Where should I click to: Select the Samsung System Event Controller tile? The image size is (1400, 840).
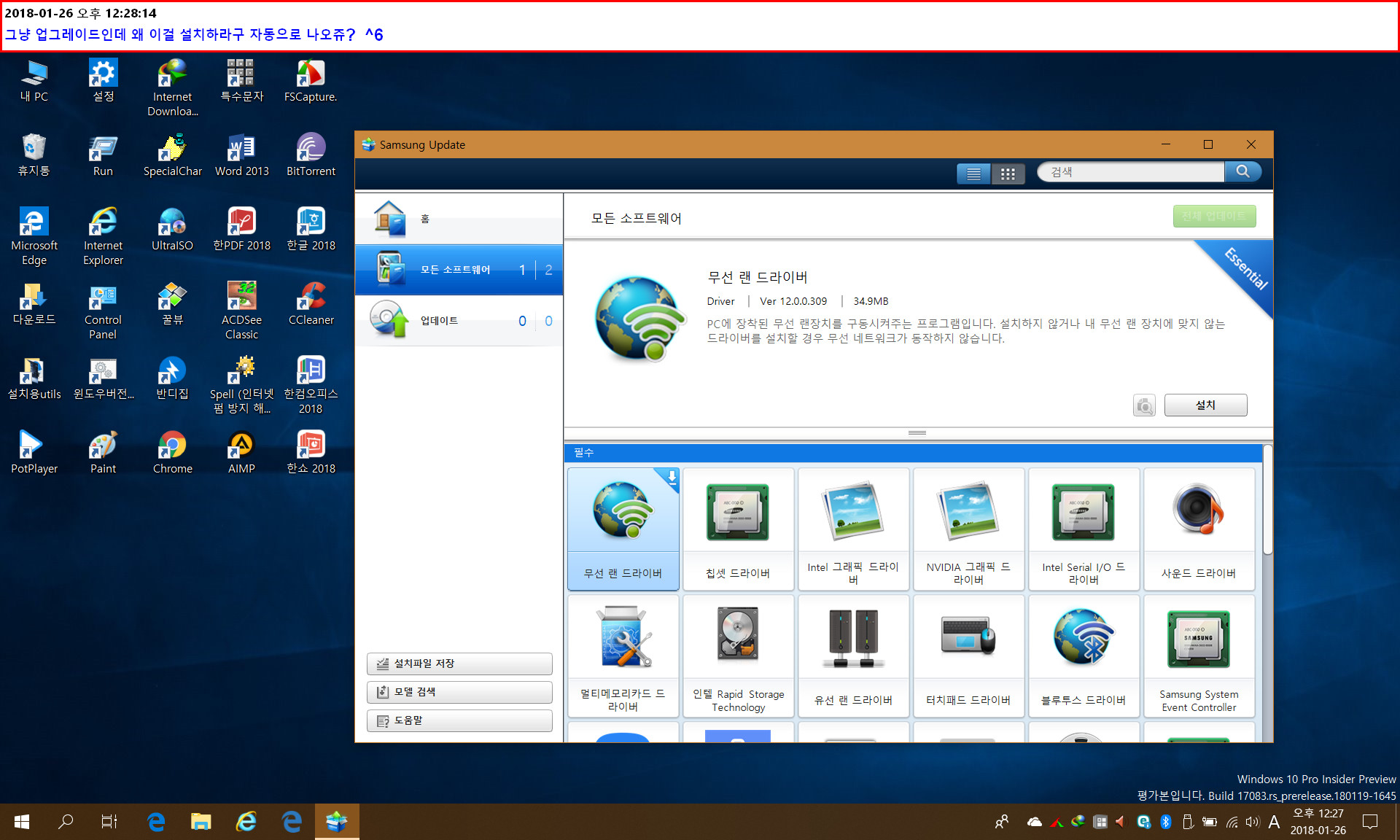[1199, 656]
